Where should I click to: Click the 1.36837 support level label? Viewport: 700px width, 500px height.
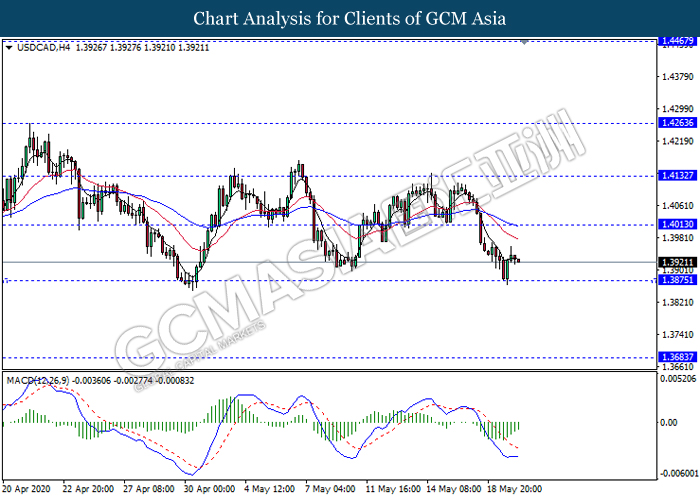pyautogui.click(x=678, y=357)
